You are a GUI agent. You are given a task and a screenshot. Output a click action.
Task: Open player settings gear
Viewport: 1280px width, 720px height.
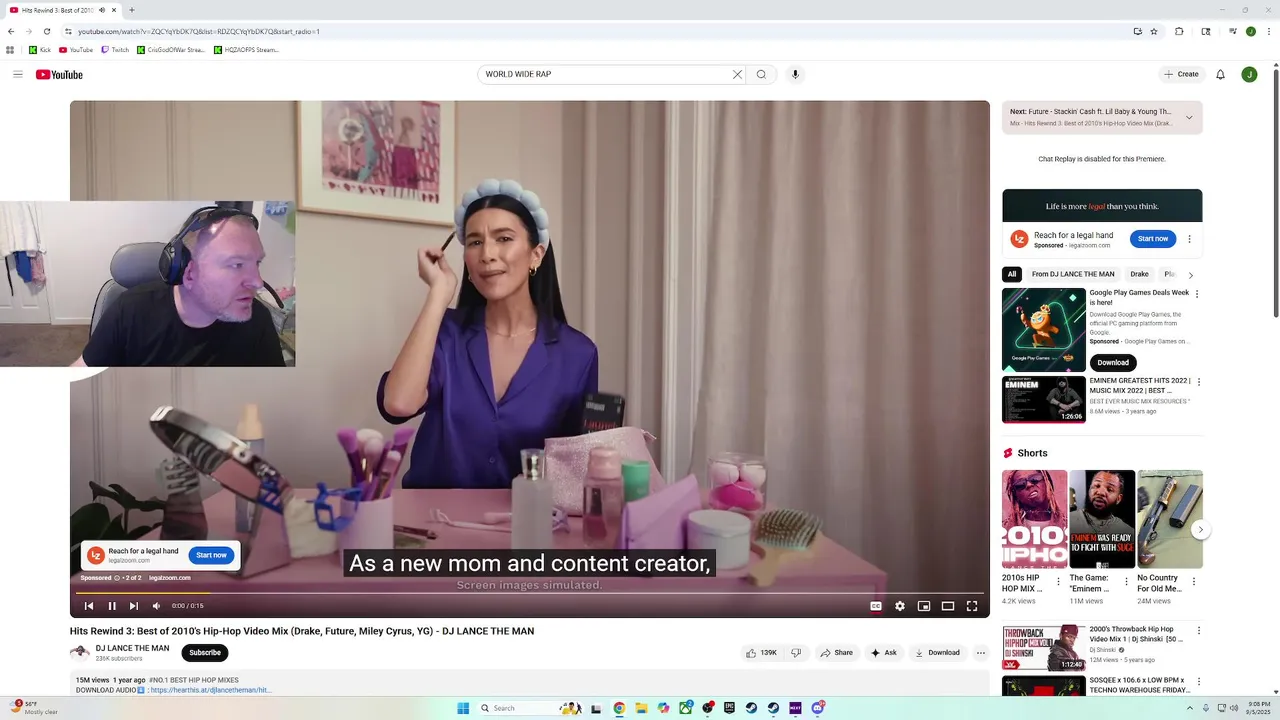click(900, 606)
